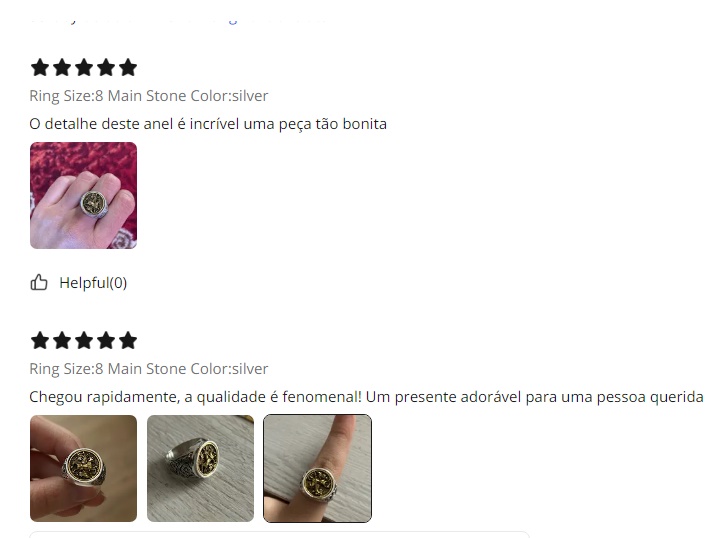The image size is (720, 538).
Task: Click first star of the 'Chegou rapidamente' review
Action: click(x=40, y=341)
